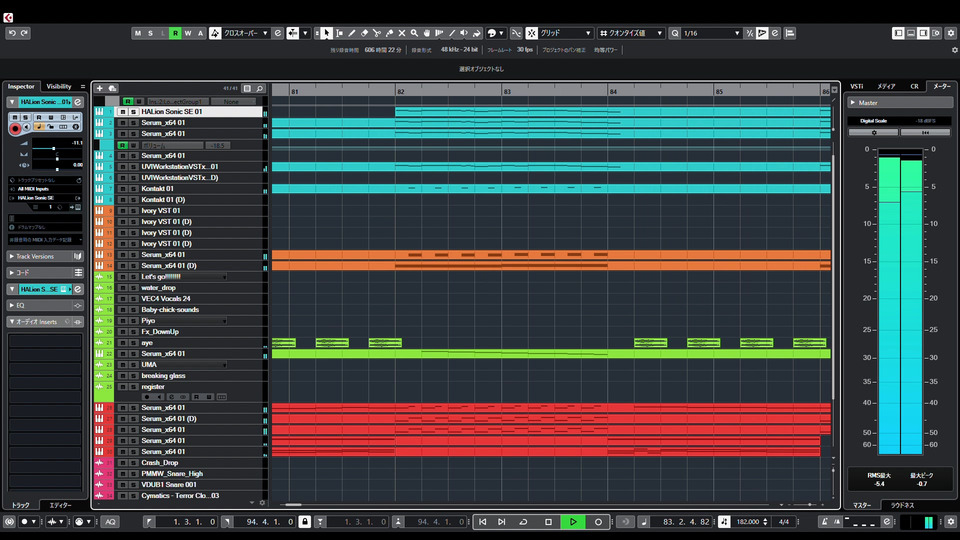Switch to the Visibility tab
The height and width of the screenshot is (540, 960).
[x=59, y=86]
